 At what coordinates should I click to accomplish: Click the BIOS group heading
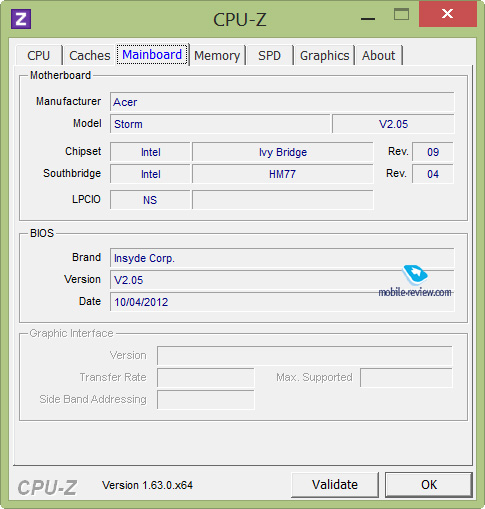(42, 233)
